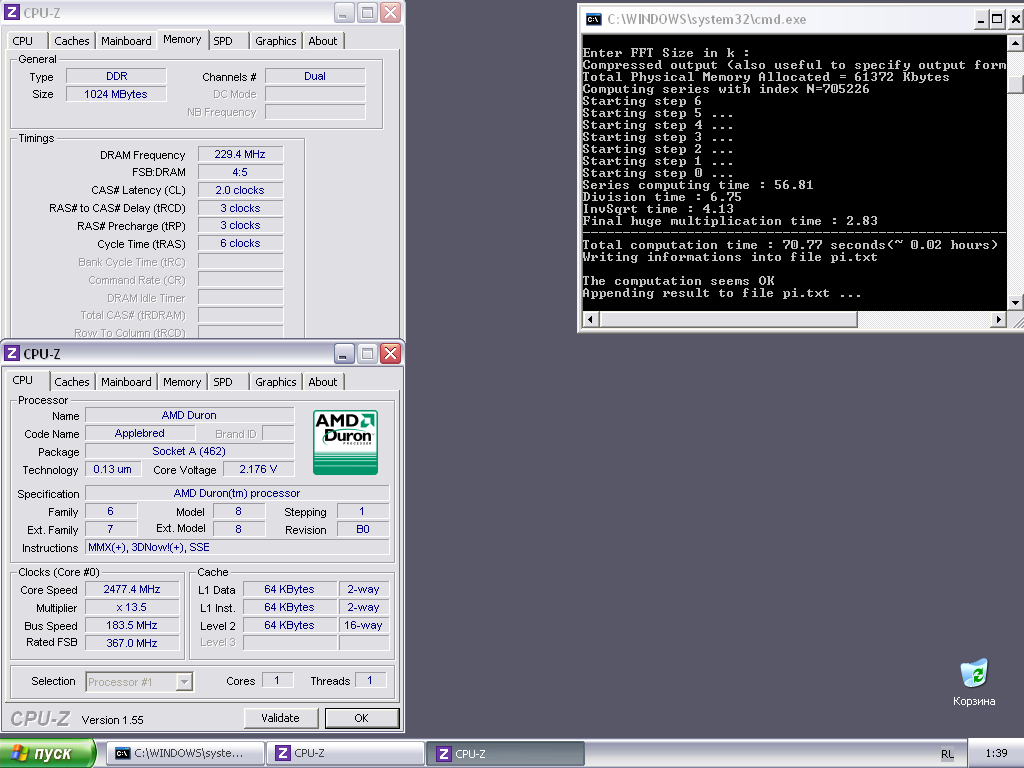Screen dimensions: 1024x768
Task: Click the DRAM Frequency value 229.4 MHz
Action: point(240,155)
